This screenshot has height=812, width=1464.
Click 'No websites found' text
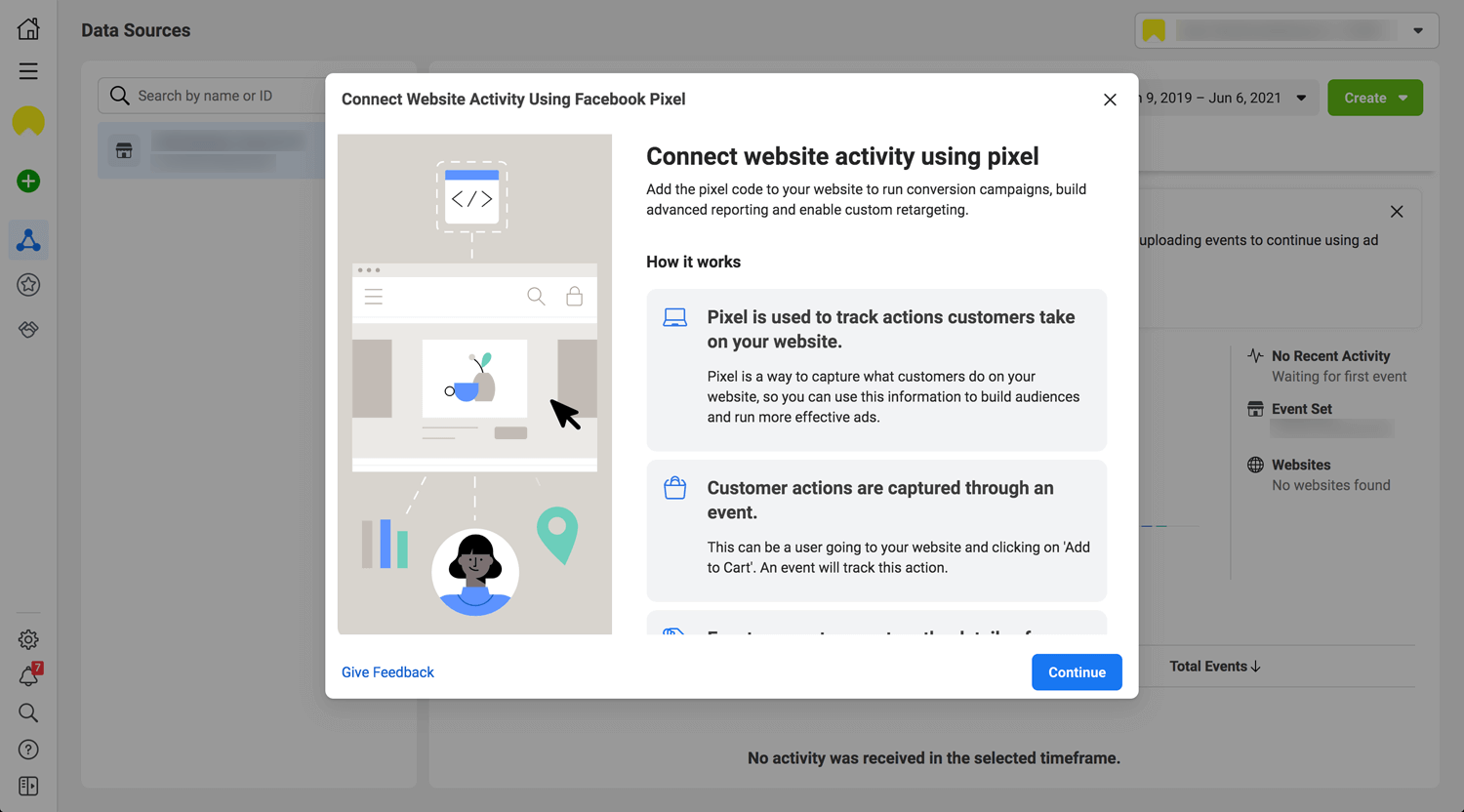pyautogui.click(x=1330, y=485)
